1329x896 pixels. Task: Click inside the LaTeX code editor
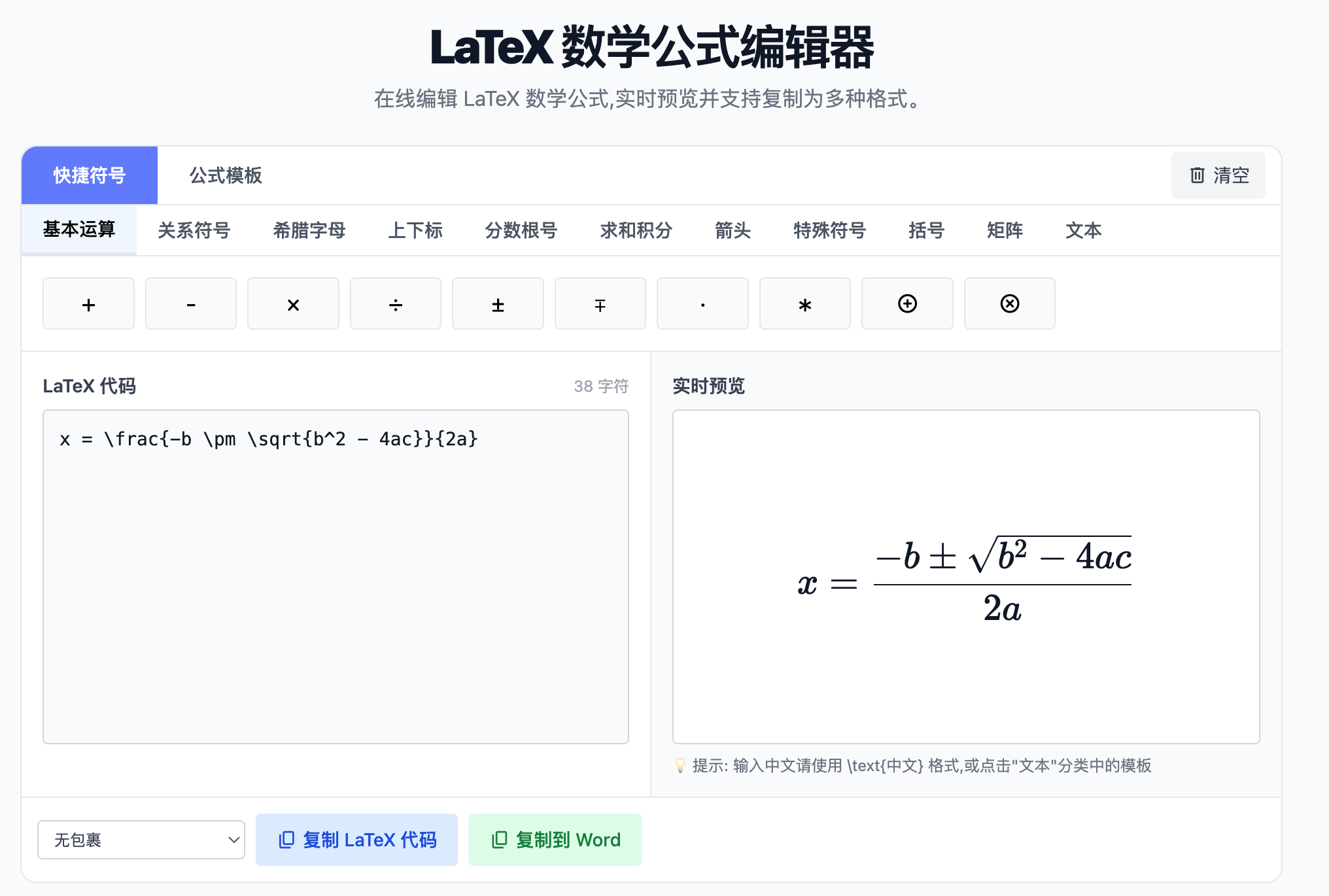[335, 576]
